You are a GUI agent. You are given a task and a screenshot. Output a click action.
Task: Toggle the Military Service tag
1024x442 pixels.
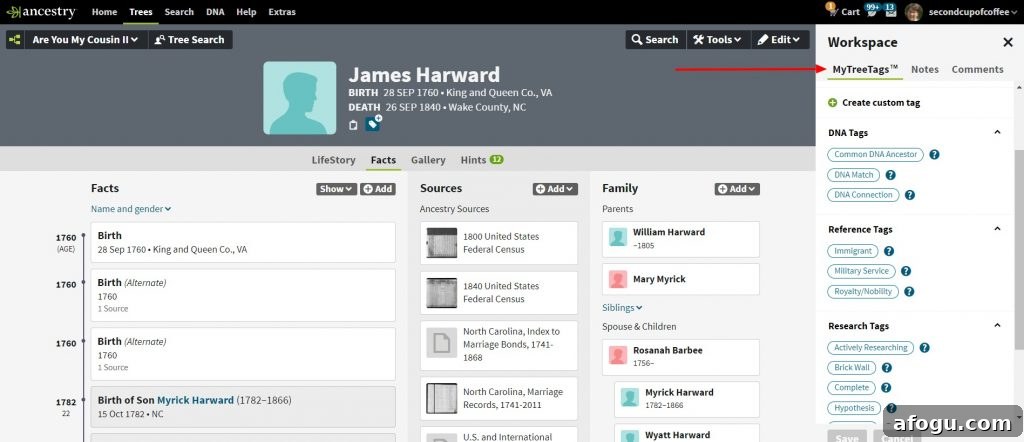(861, 271)
